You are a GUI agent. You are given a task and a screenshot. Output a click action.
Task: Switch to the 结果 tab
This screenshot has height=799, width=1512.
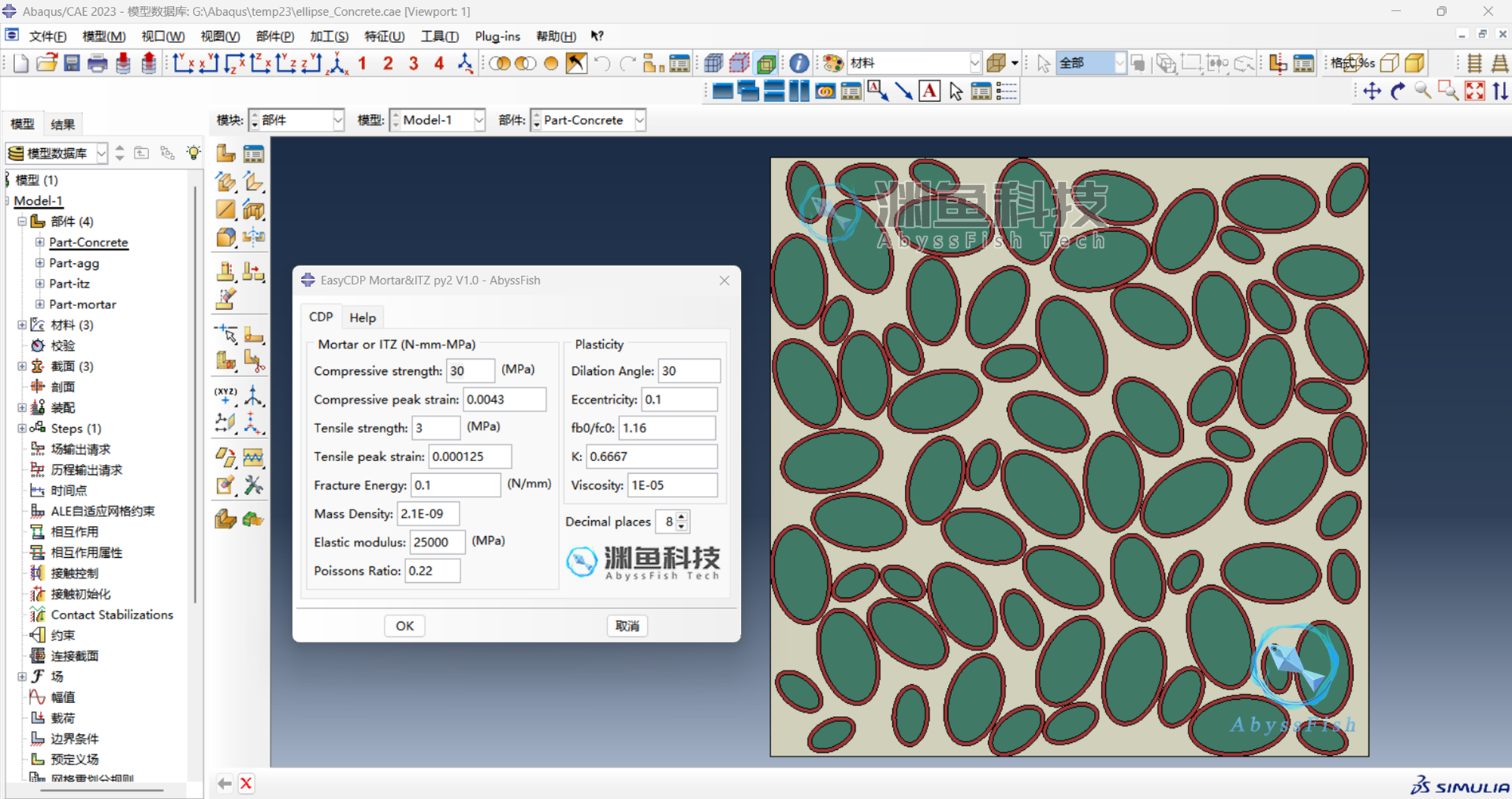coord(63,125)
